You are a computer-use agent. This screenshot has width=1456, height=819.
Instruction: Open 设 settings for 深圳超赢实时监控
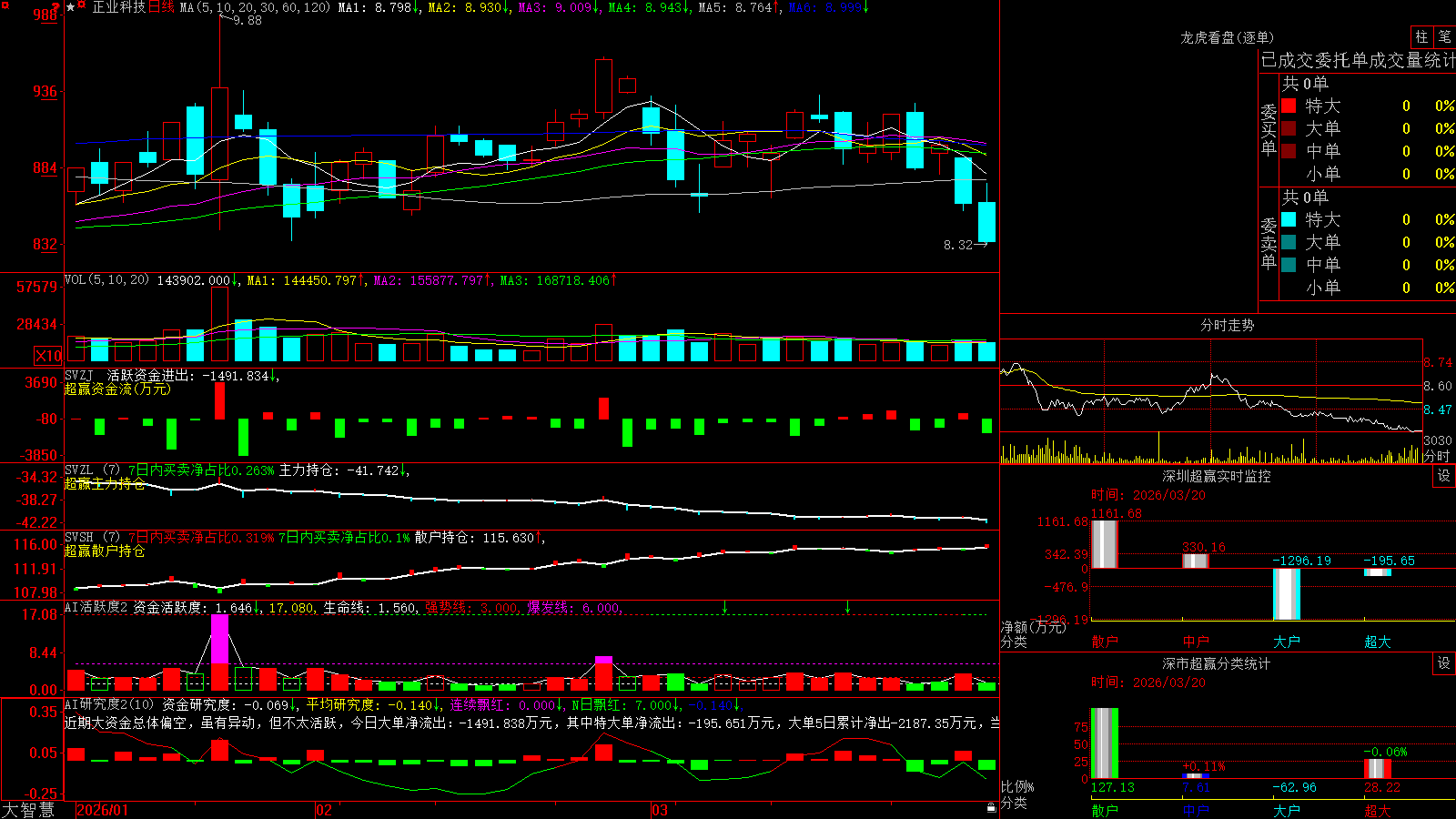click(x=1443, y=476)
